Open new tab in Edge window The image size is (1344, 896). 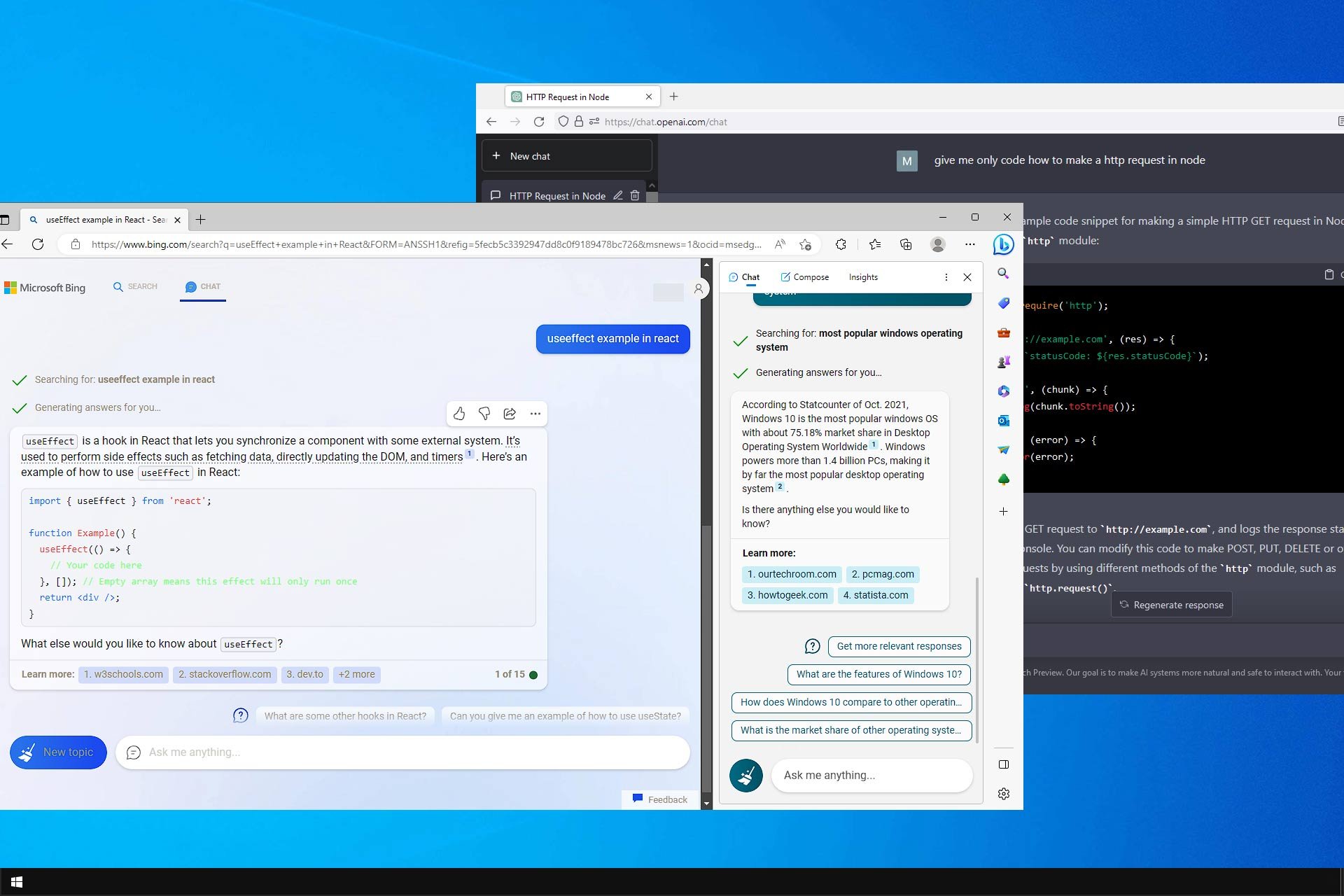click(201, 220)
